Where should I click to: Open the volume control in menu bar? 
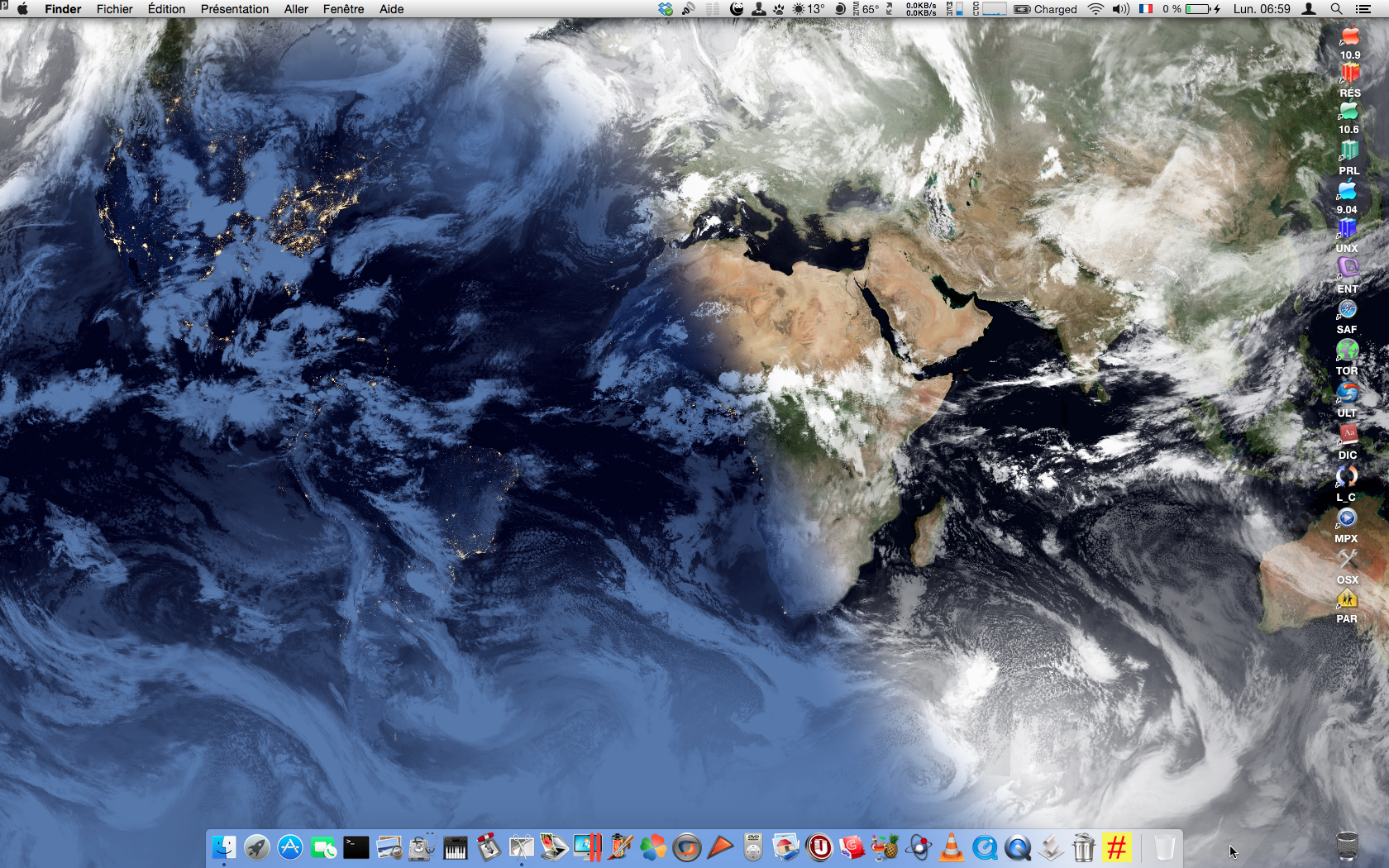[x=1120, y=9]
